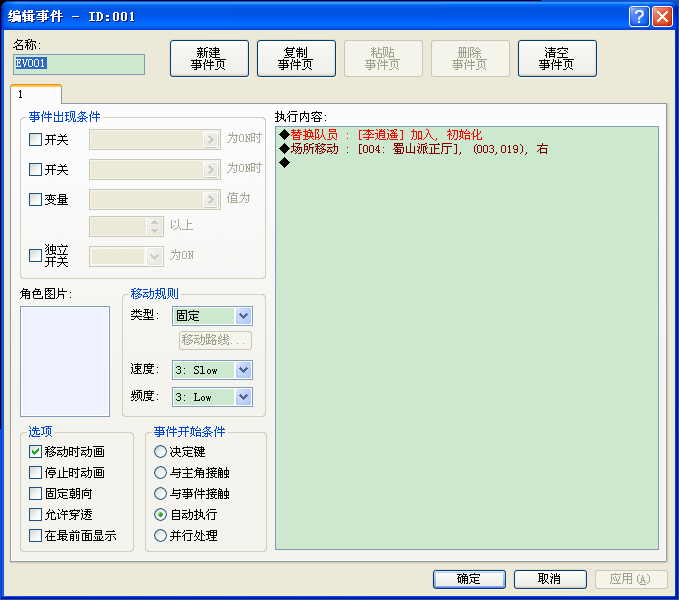Select the 并行处理 start condition

160,535
